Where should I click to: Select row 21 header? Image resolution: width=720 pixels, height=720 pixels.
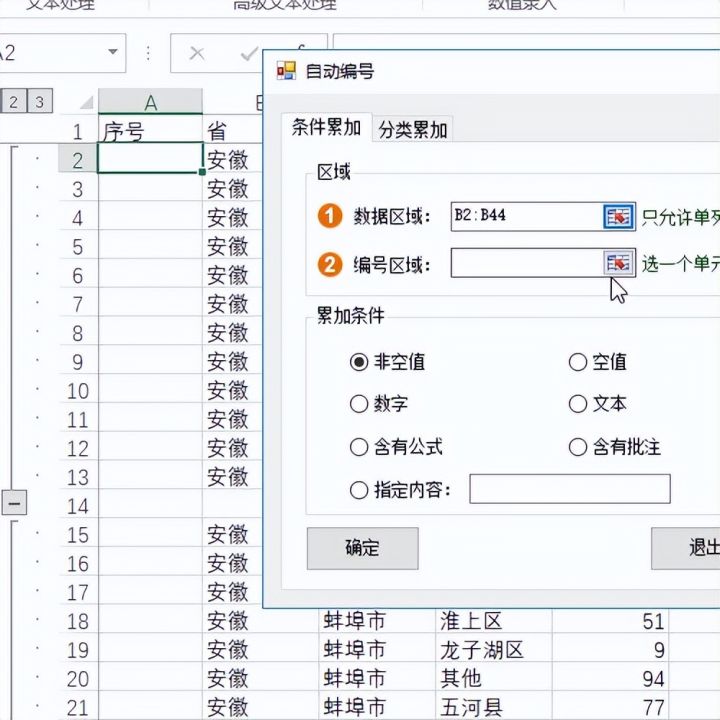coord(78,708)
